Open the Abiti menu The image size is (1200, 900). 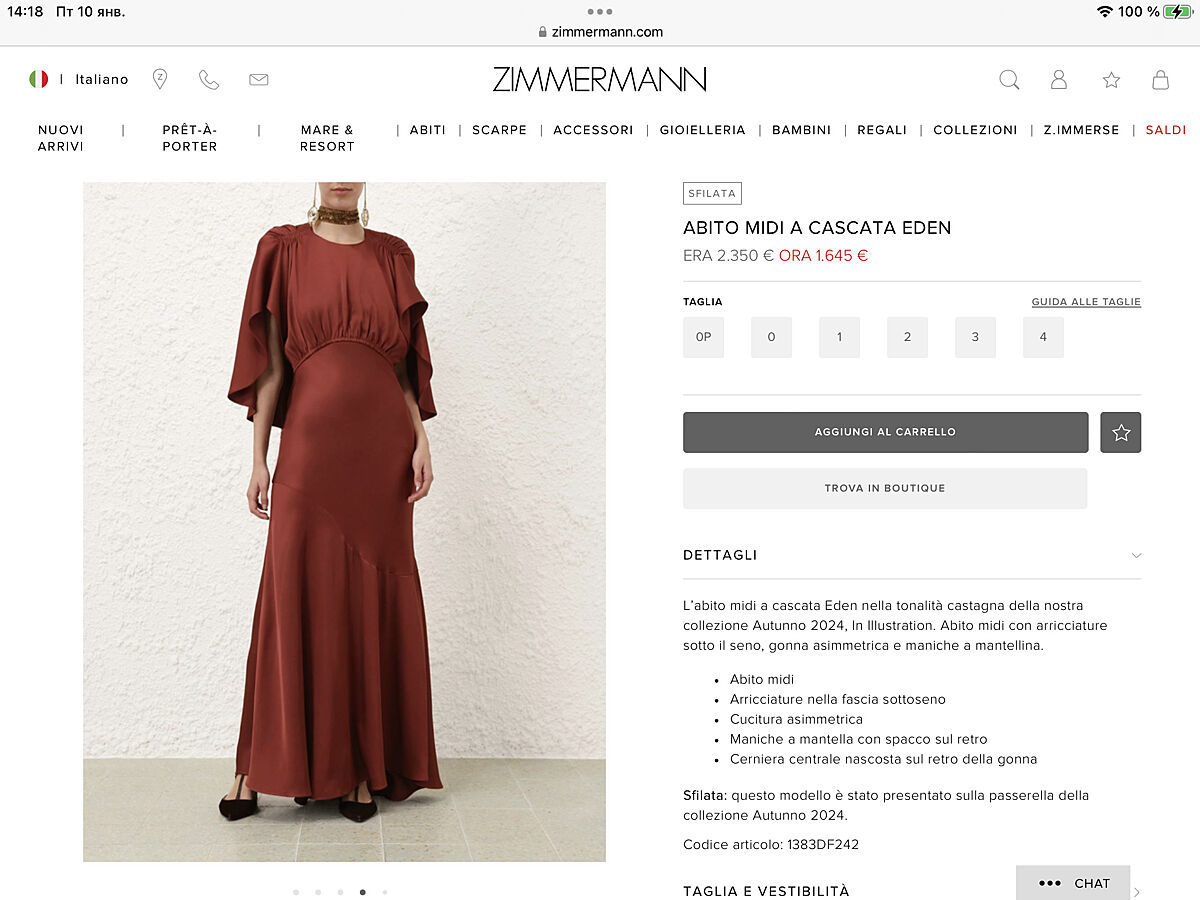click(x=428, y=130)
